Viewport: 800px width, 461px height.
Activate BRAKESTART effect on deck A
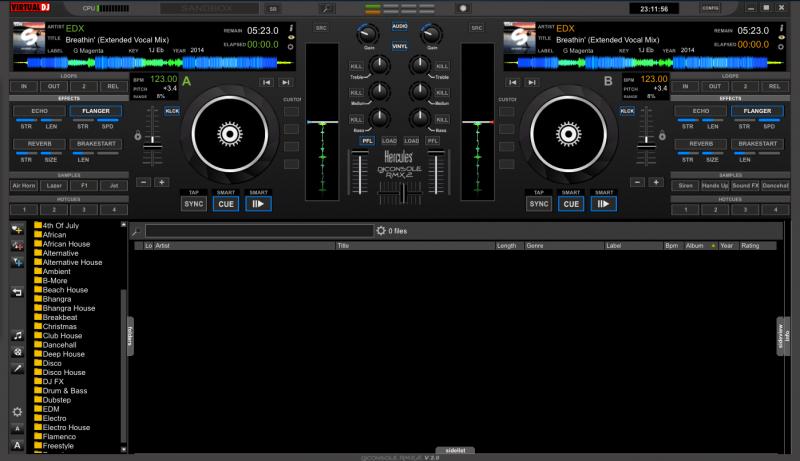click(96, 144)
